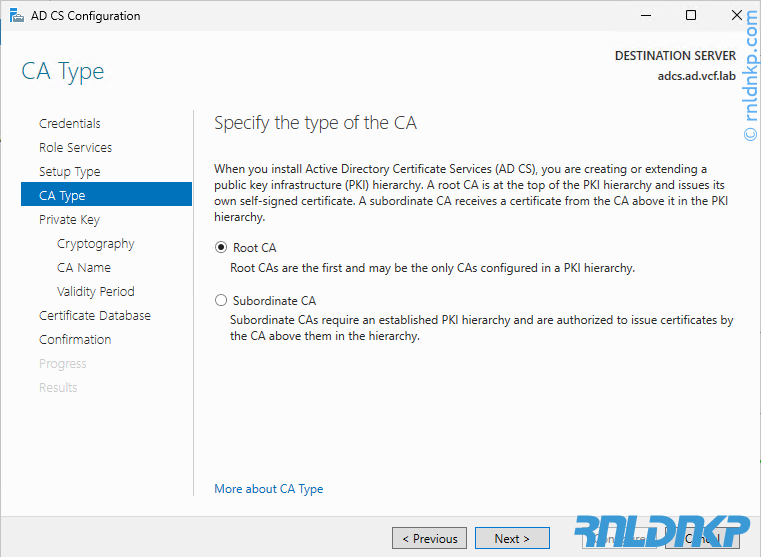The image size is (761, 557).
Task: Click the Next button
Action: (512, 538)
